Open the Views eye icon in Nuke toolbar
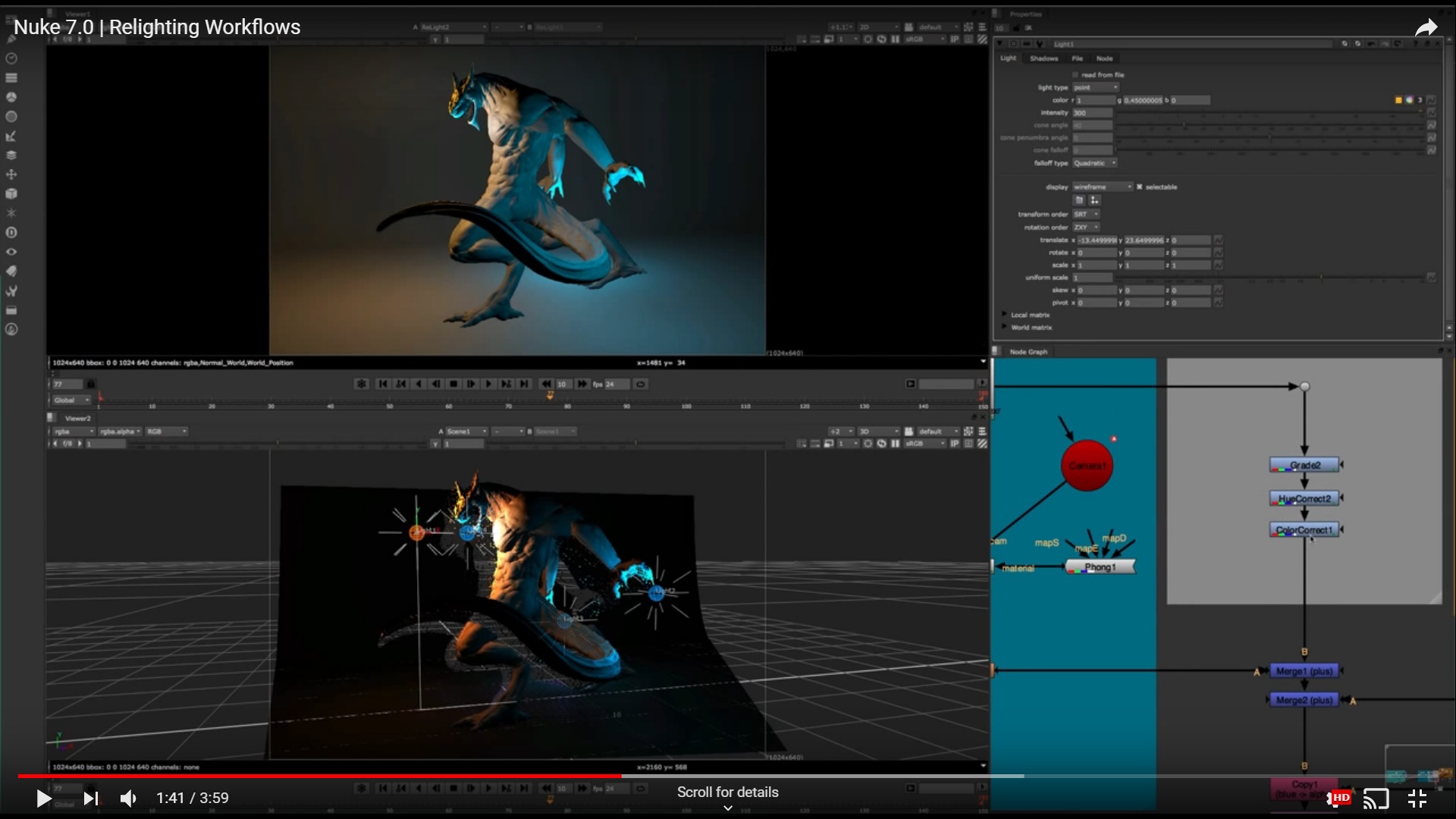The height and width of the screenshot is (819, 1456). click(11, 252)
